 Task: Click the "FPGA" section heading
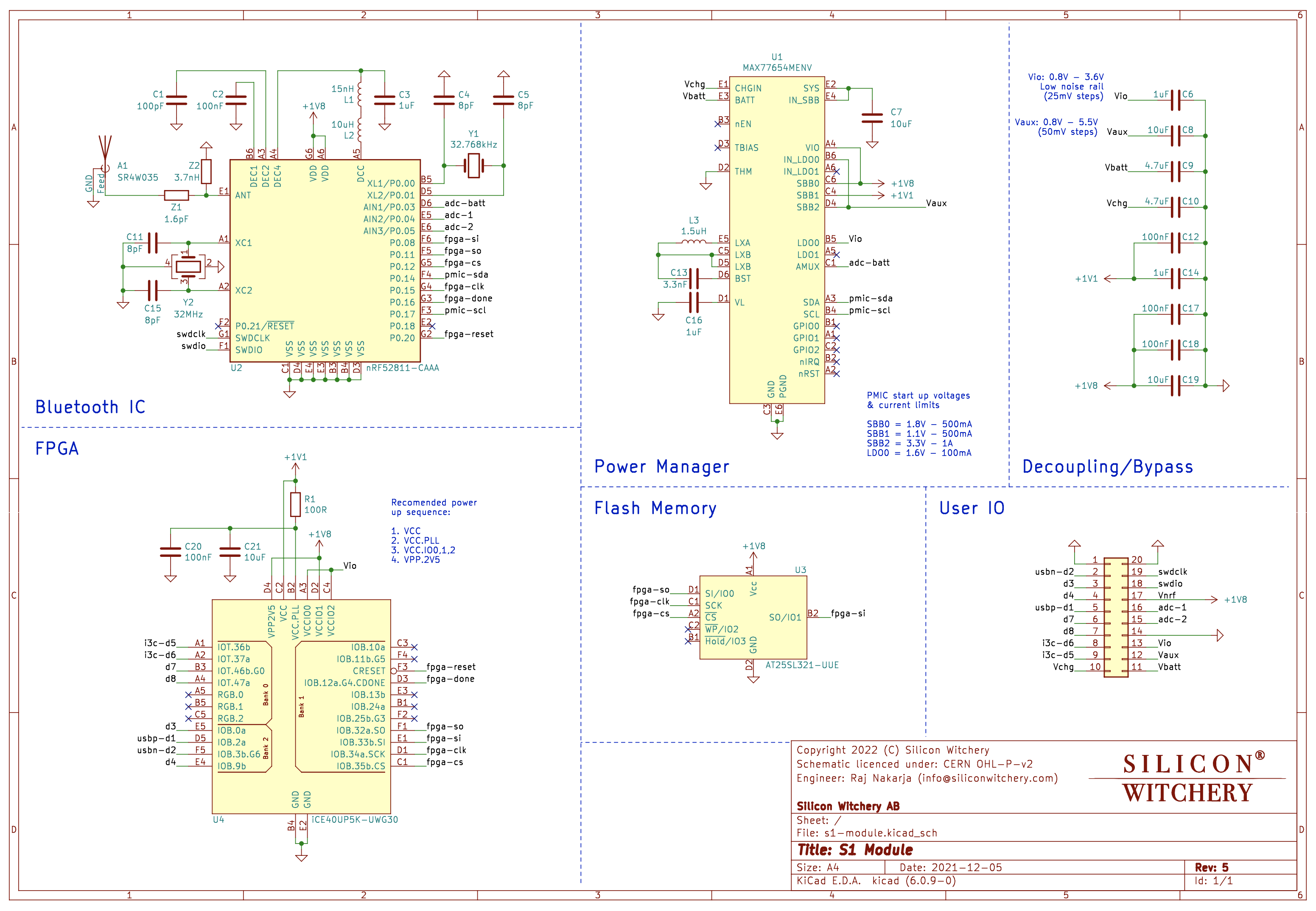tap(57, 449)
